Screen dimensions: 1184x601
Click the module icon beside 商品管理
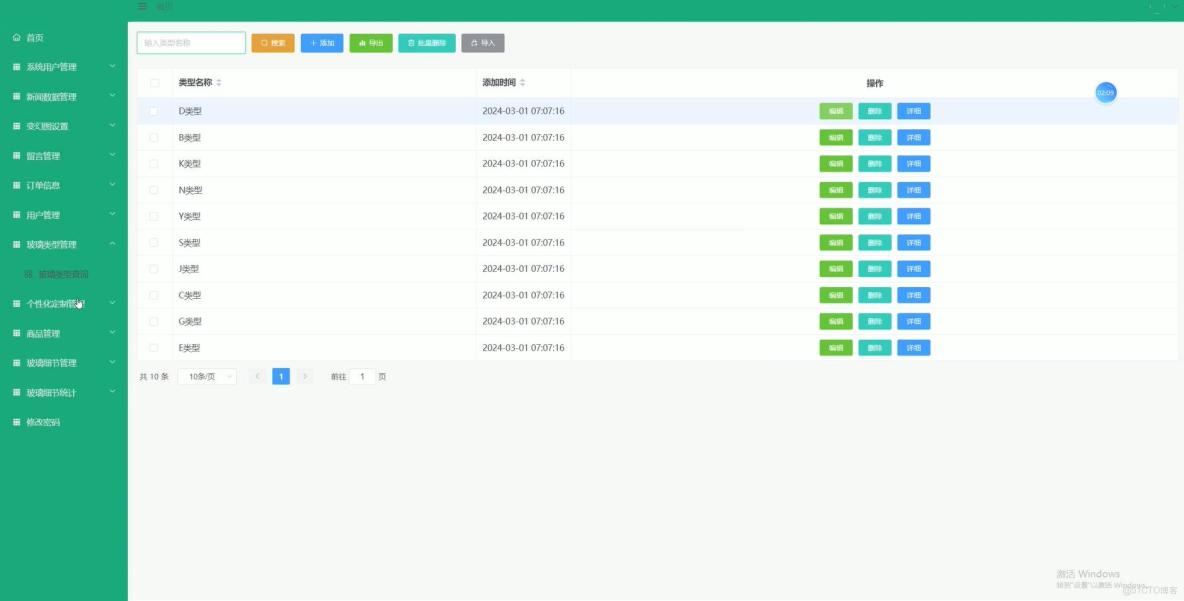pos(17,333)
